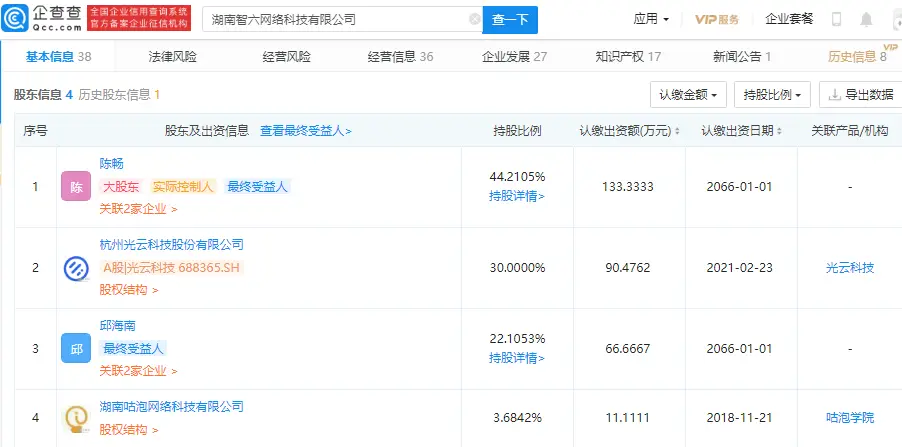Image resolution: width=902 pixels, height=447 pixels.
Task: Click the 2021-02-23 date cell
Action: (741, 268)
